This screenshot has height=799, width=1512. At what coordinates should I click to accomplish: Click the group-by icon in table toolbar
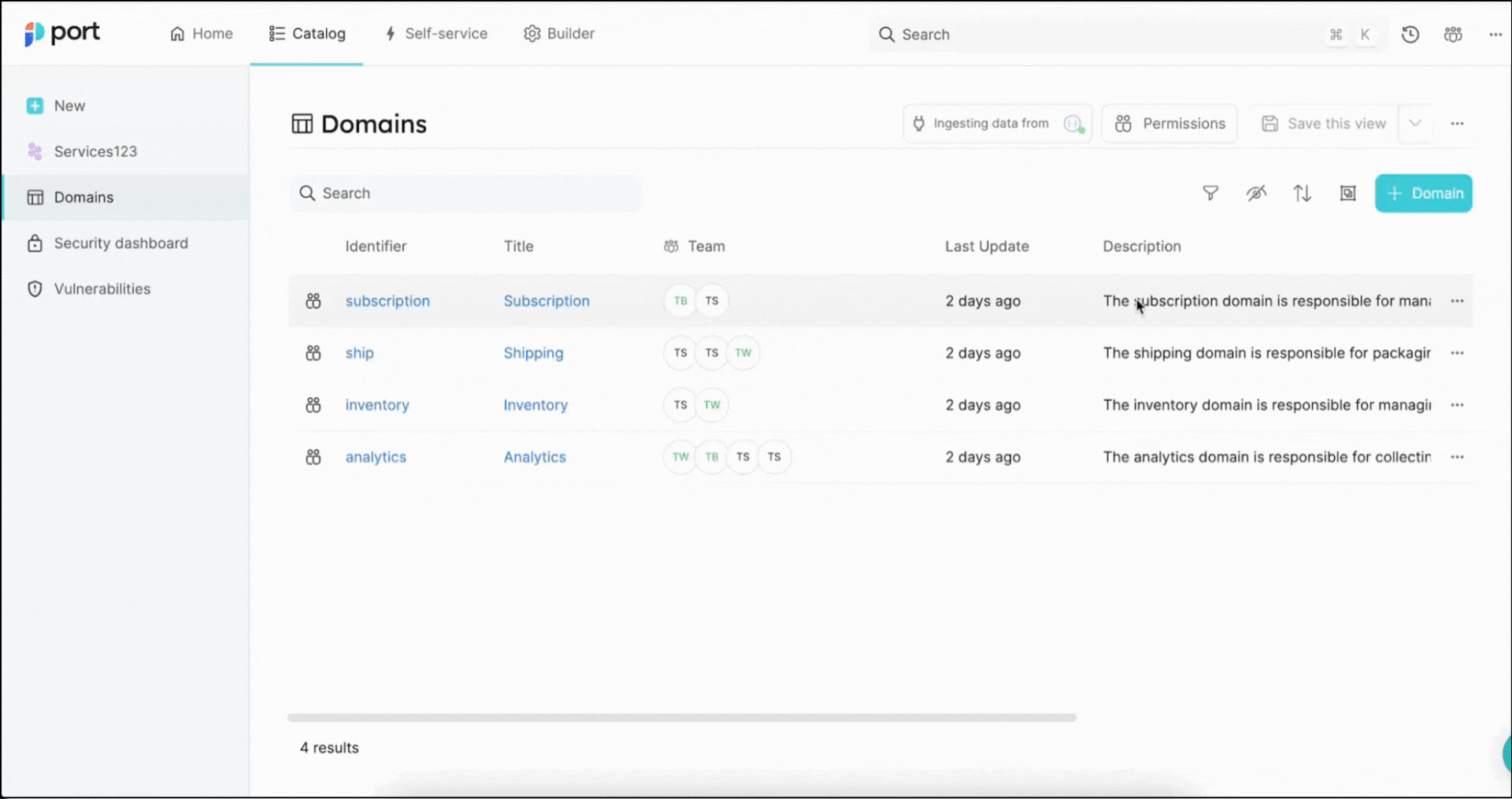pyautogui.click(x=1347, y=193)
